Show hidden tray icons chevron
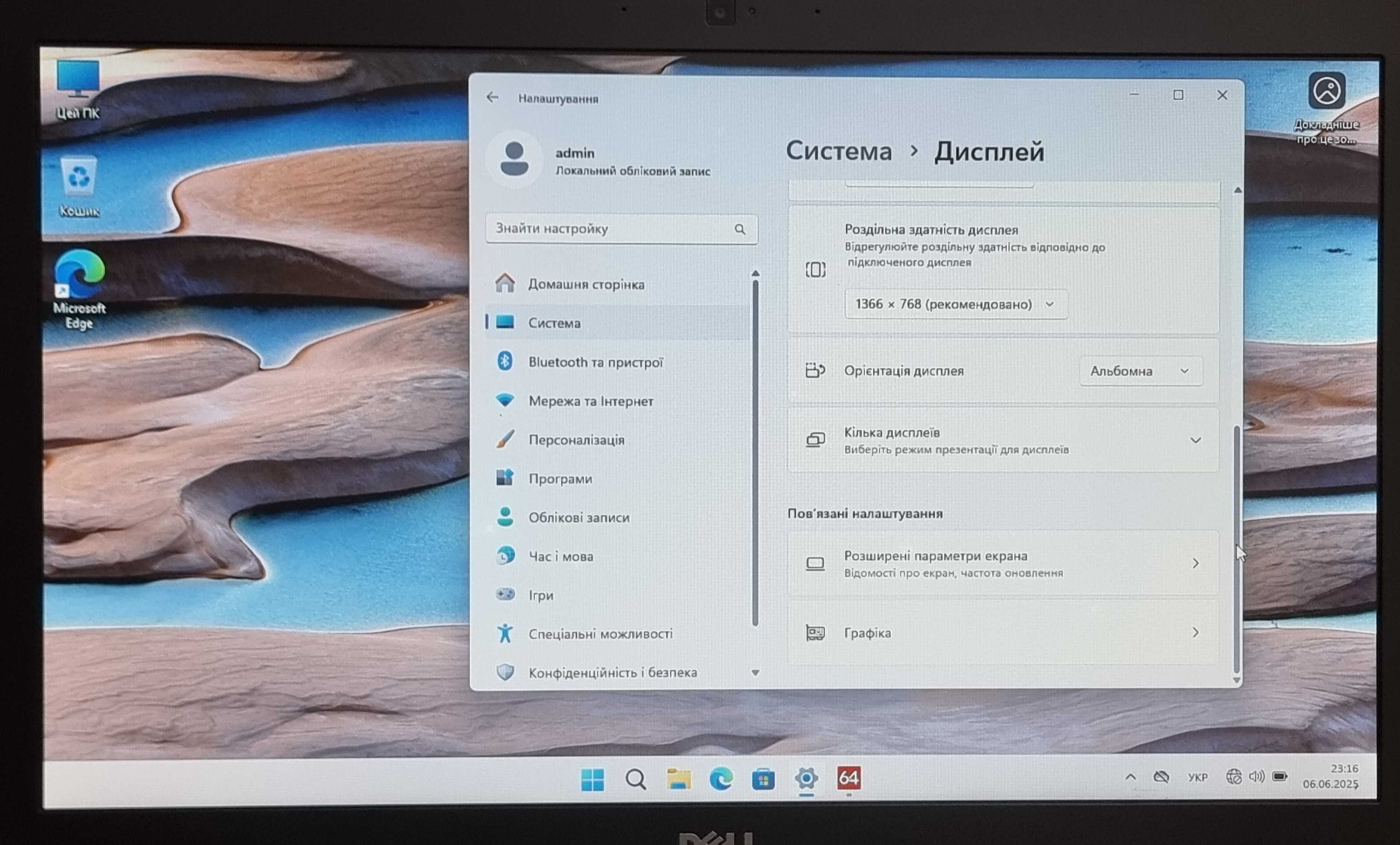This screenshot has height=845, width=1400. point(1130,777)
